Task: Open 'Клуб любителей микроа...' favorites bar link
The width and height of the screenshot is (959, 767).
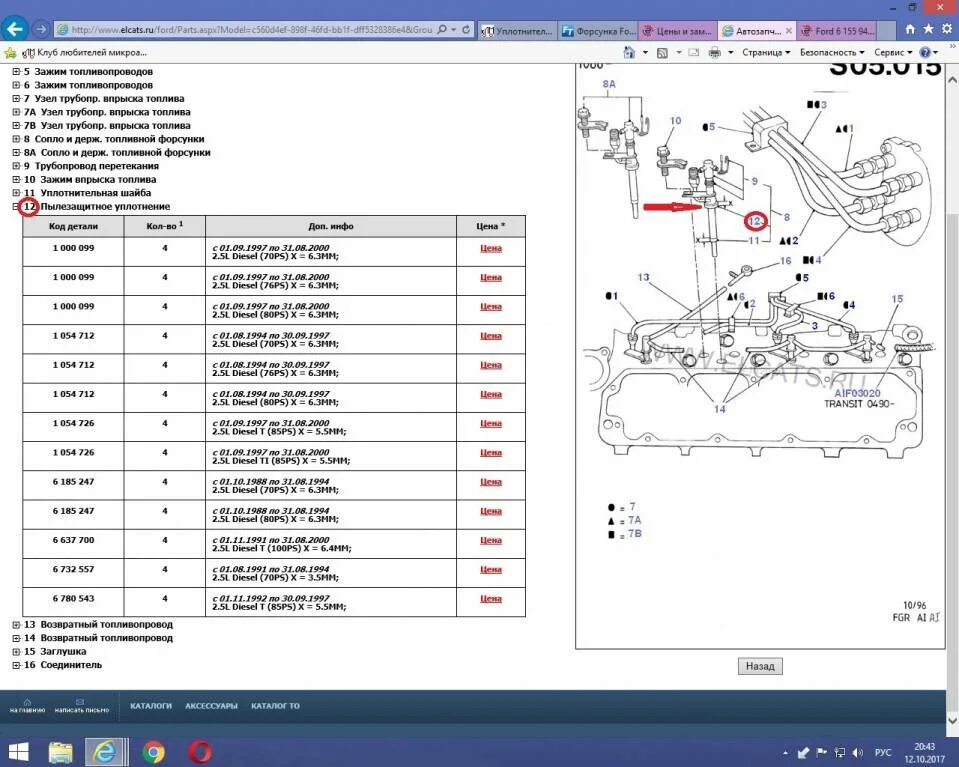Action: pos(84,53)
